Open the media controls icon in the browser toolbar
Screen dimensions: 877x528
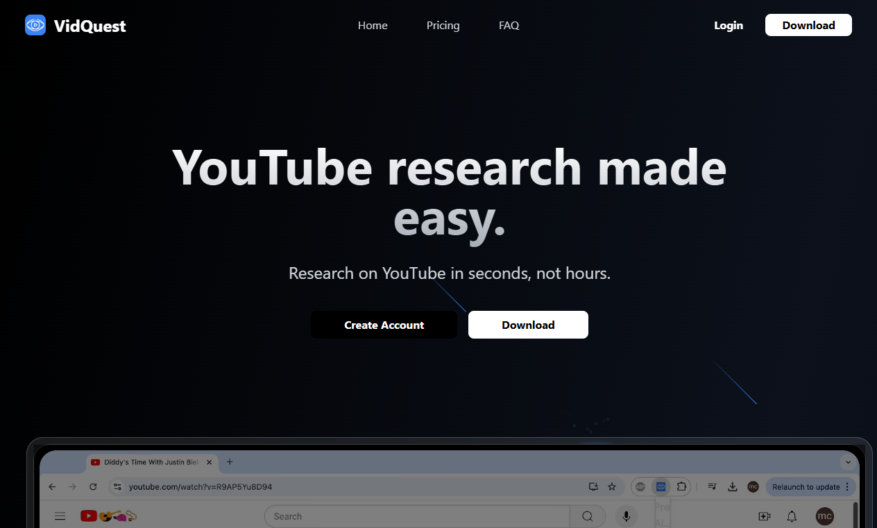pos(712,487)
